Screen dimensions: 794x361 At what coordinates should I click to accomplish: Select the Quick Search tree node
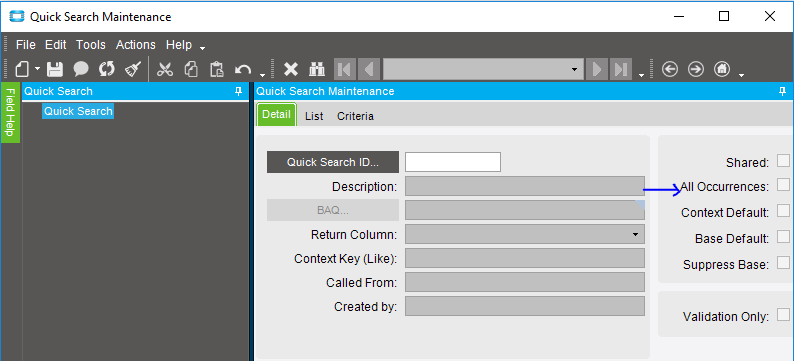[x=78, y=111]
